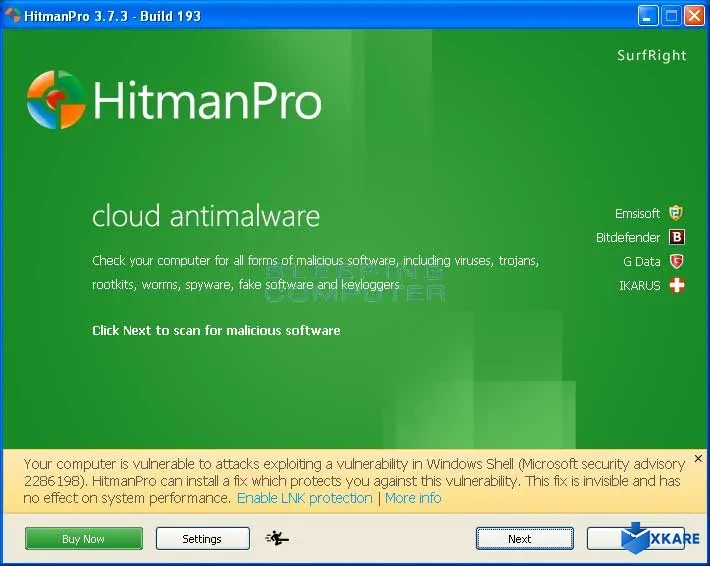Open the Settings button
This screenshot has height=566, width=710.
click(x=202, y=538)
